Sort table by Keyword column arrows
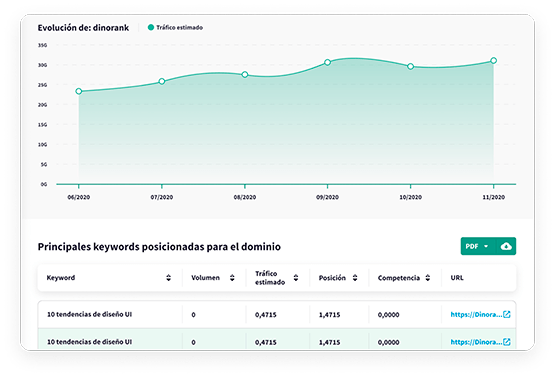Viewport: 555px width, 377px height. (168, 278)
